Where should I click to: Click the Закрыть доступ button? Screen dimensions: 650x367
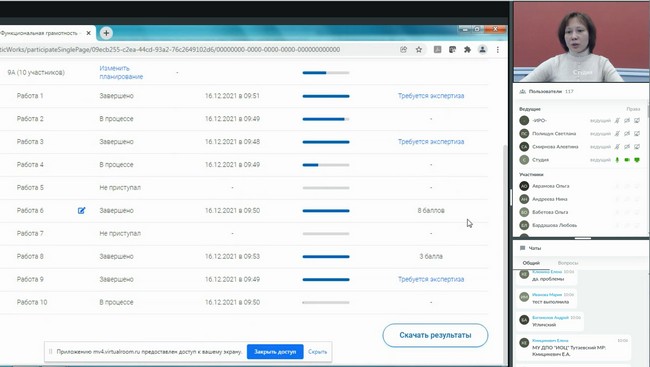click(275, 352)
